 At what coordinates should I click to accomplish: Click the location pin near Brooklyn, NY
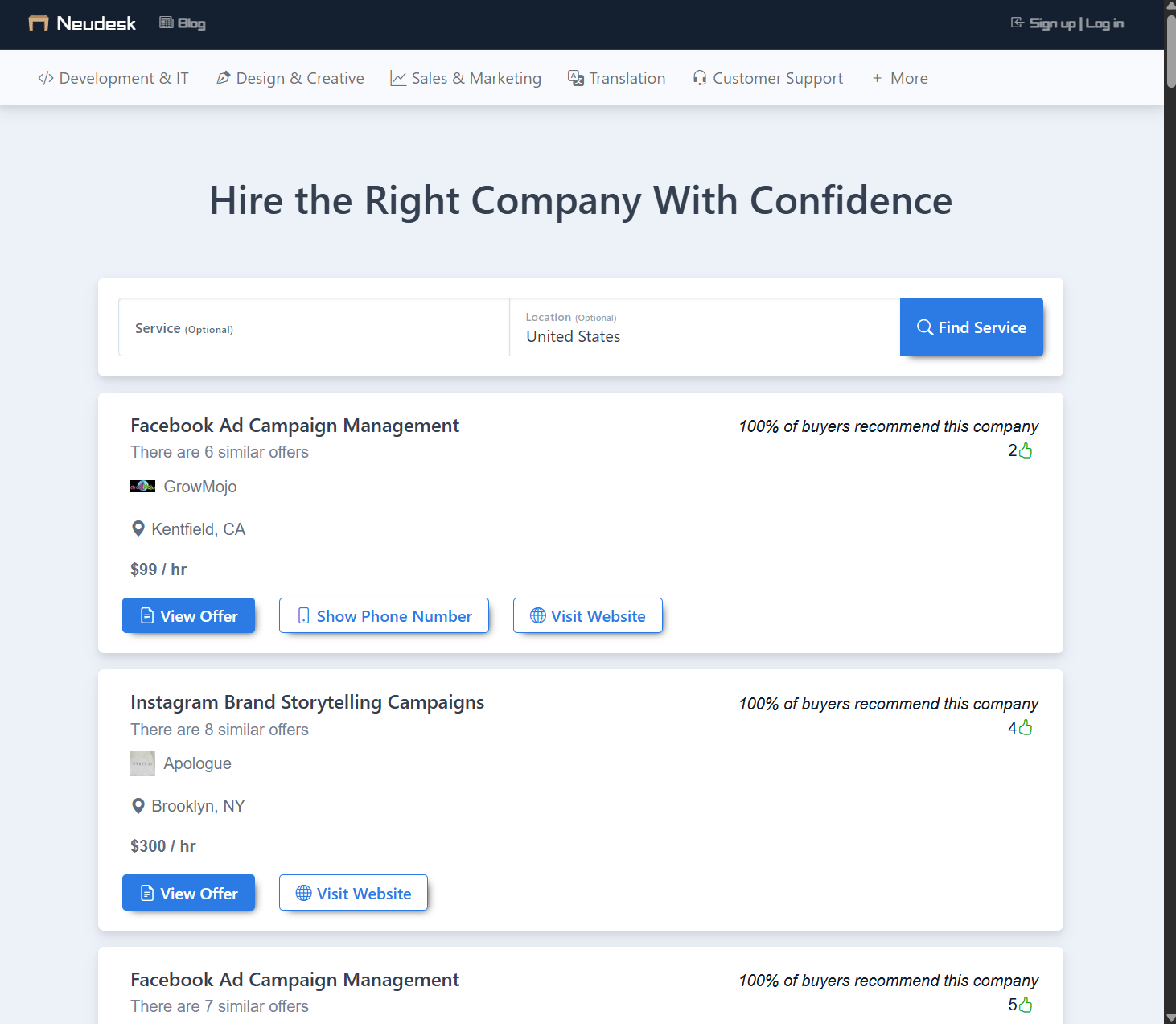click(x=138, y=805)
